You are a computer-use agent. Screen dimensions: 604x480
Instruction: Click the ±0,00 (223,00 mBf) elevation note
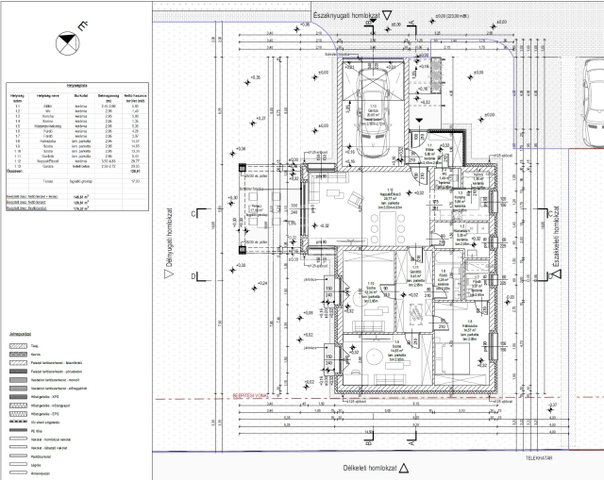click(x=453, y=16)
